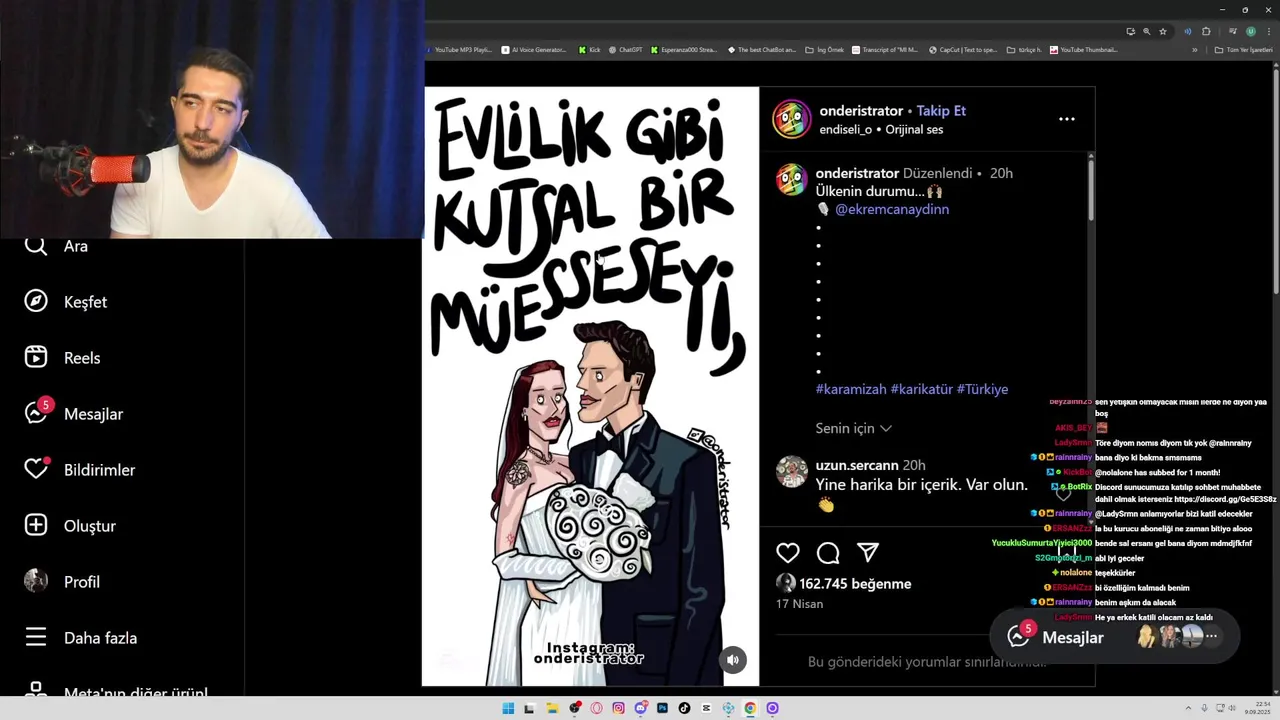Like the post with heart icon

tap(788, 553)
